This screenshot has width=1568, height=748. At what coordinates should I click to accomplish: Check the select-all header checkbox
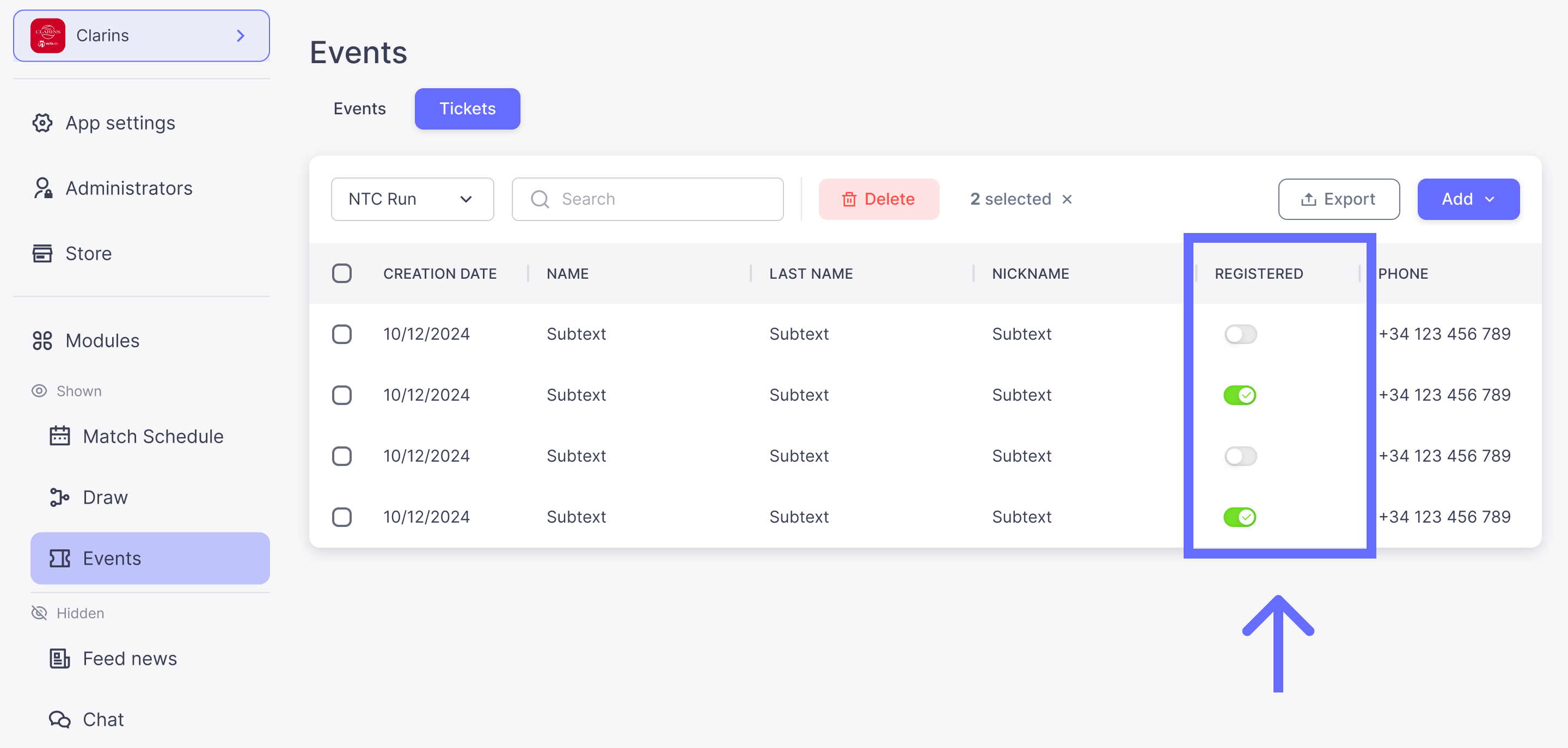(341, 273)
